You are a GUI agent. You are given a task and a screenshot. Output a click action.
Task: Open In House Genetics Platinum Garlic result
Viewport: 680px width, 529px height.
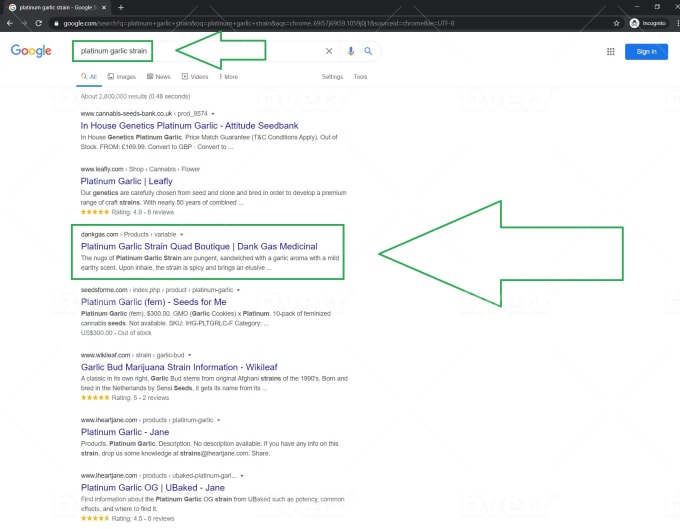click(x=190, y=126)
